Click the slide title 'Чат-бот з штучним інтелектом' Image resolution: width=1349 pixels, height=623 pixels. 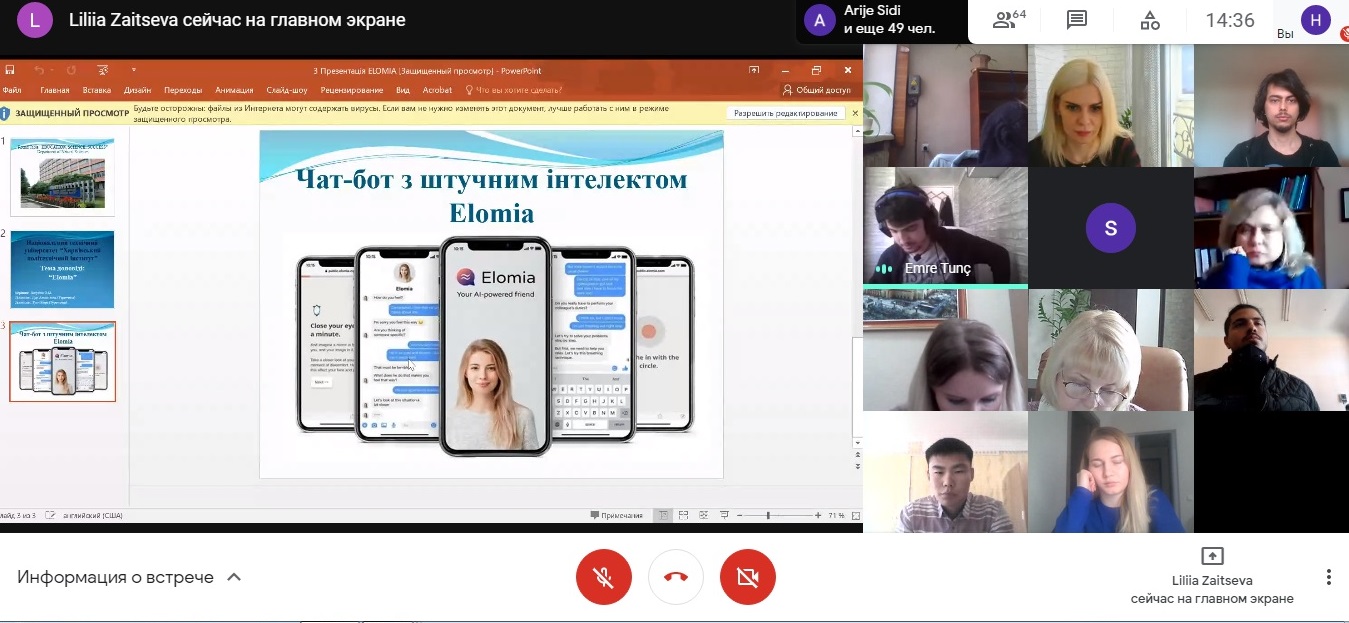[491, 180]
